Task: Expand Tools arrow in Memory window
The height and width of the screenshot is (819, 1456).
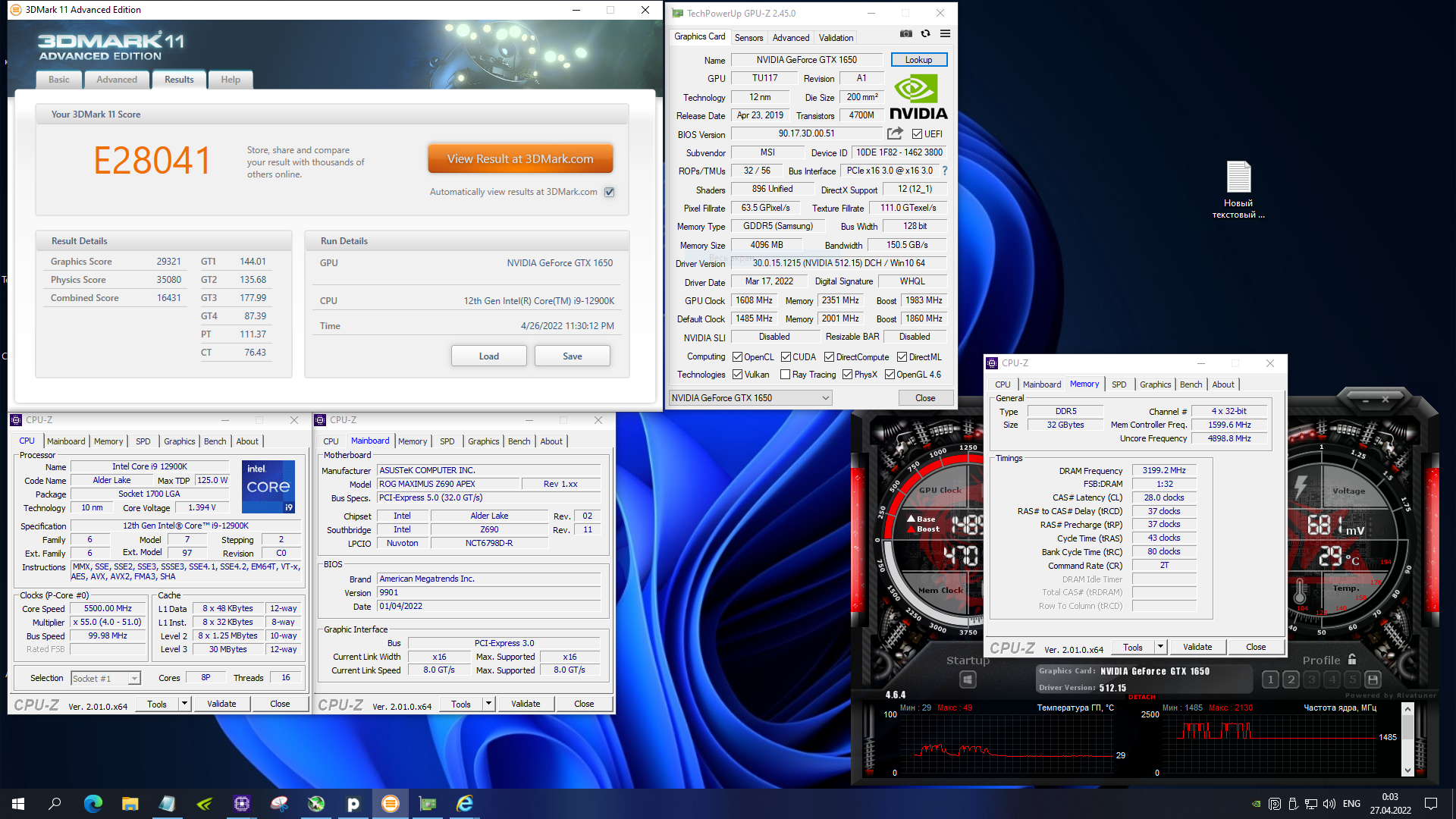Action: coord(1160,647)
